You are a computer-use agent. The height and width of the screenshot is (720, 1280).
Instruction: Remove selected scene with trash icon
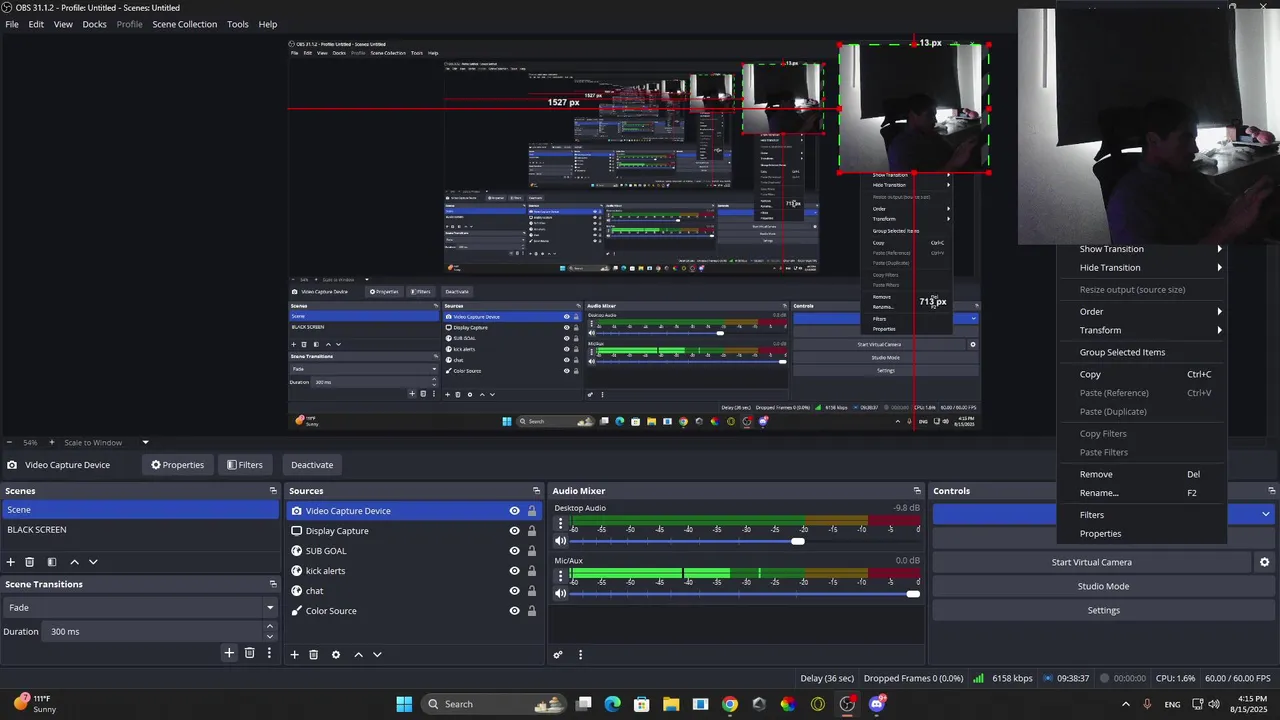point(30,562)
